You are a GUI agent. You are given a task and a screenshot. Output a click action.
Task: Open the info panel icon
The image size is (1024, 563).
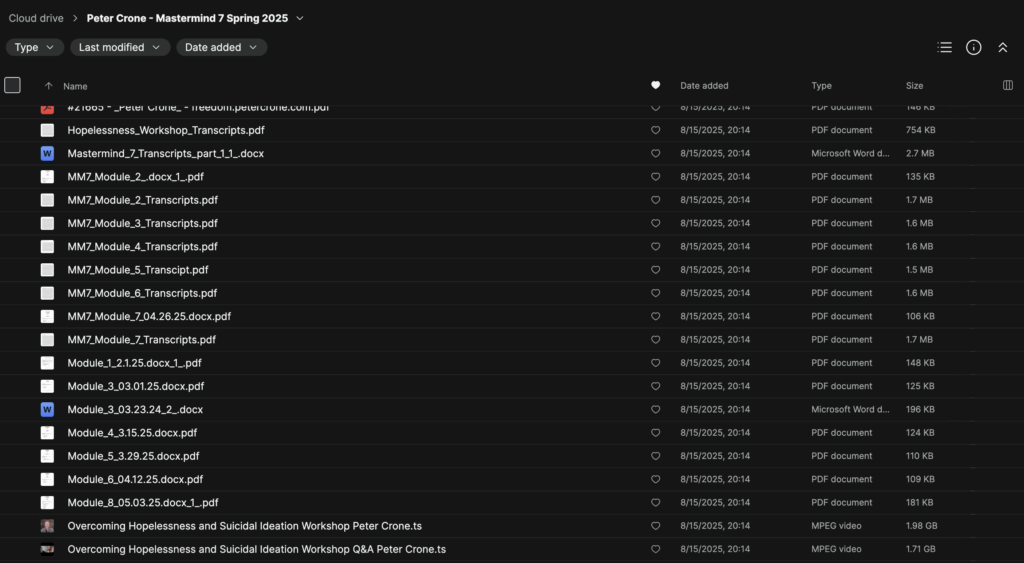pyautogui.click(x=973, y=47)
